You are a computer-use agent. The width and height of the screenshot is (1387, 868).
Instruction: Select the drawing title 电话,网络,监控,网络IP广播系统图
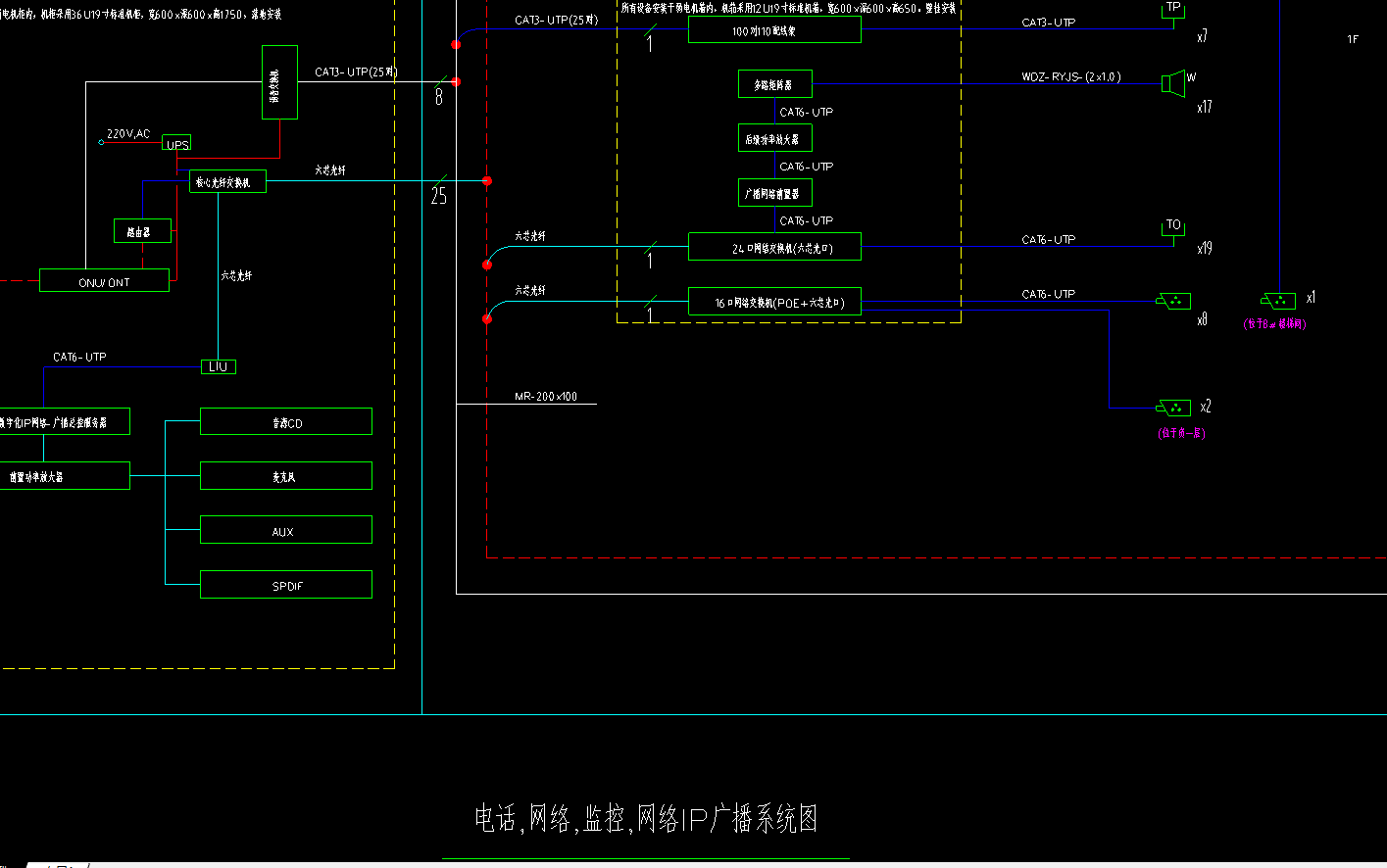click(646, 818)
